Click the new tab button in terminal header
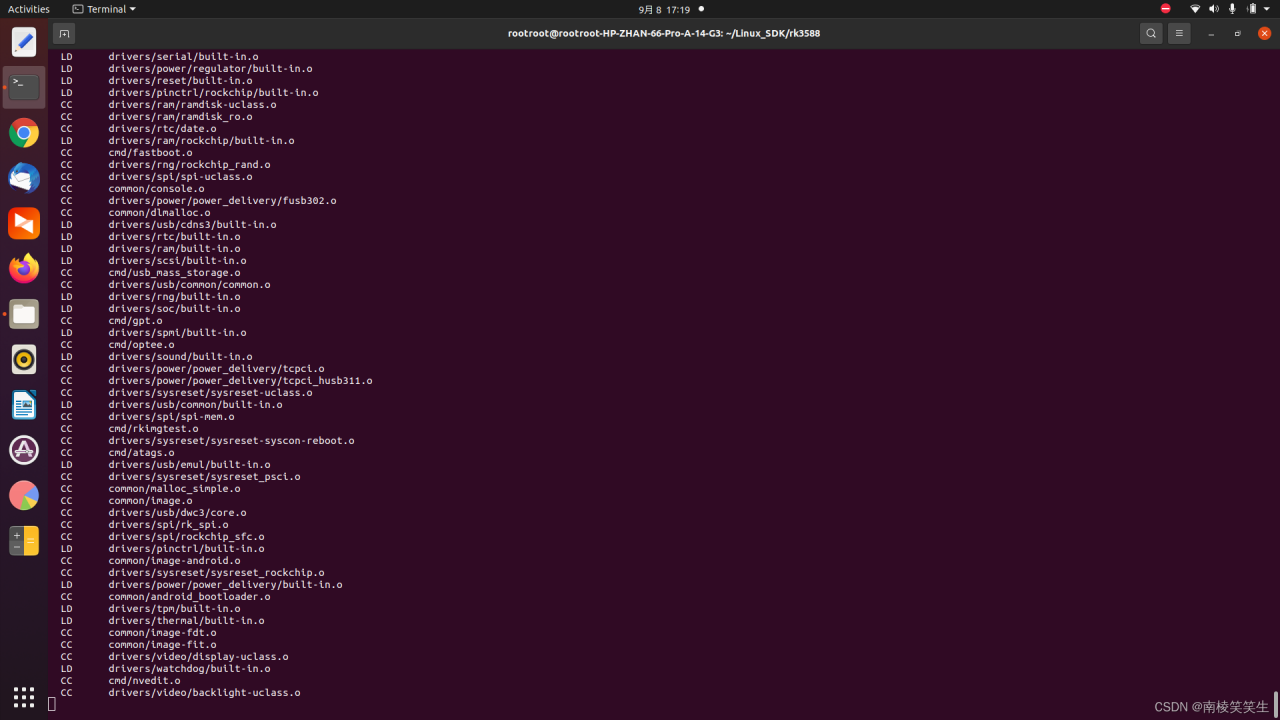The height and width of the screenshot is (720, 1280). pos(64,33)
